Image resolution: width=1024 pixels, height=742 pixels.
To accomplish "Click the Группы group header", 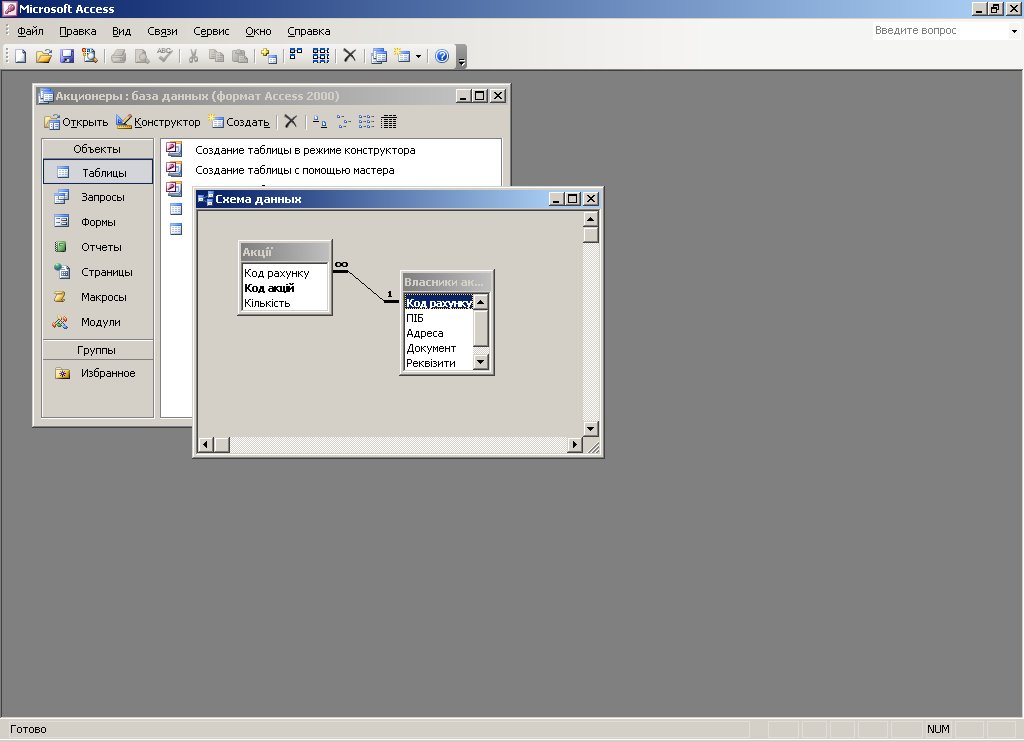I will (97, 350).
